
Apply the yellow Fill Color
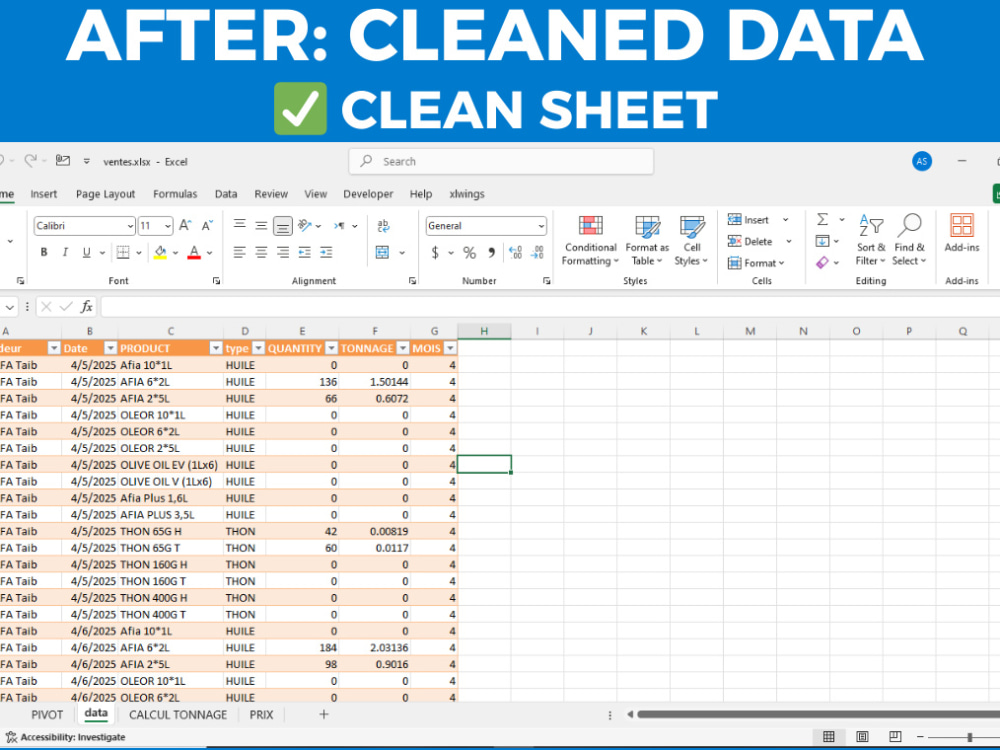pyautogui.click(x=160, y=253)
